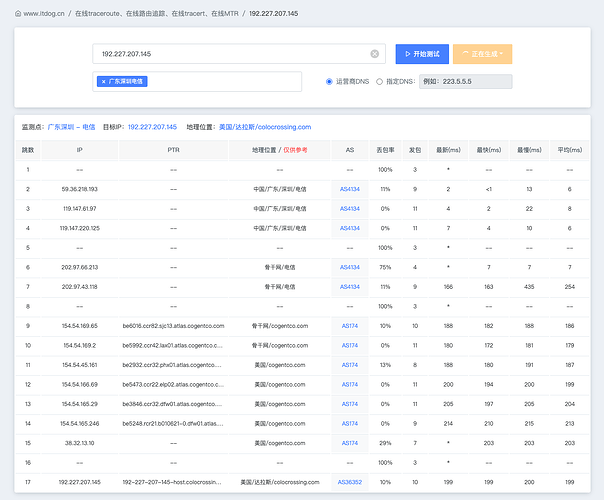Open the AS4134 link in hop 4 row
604x500 pixels.
pos(350,228)
